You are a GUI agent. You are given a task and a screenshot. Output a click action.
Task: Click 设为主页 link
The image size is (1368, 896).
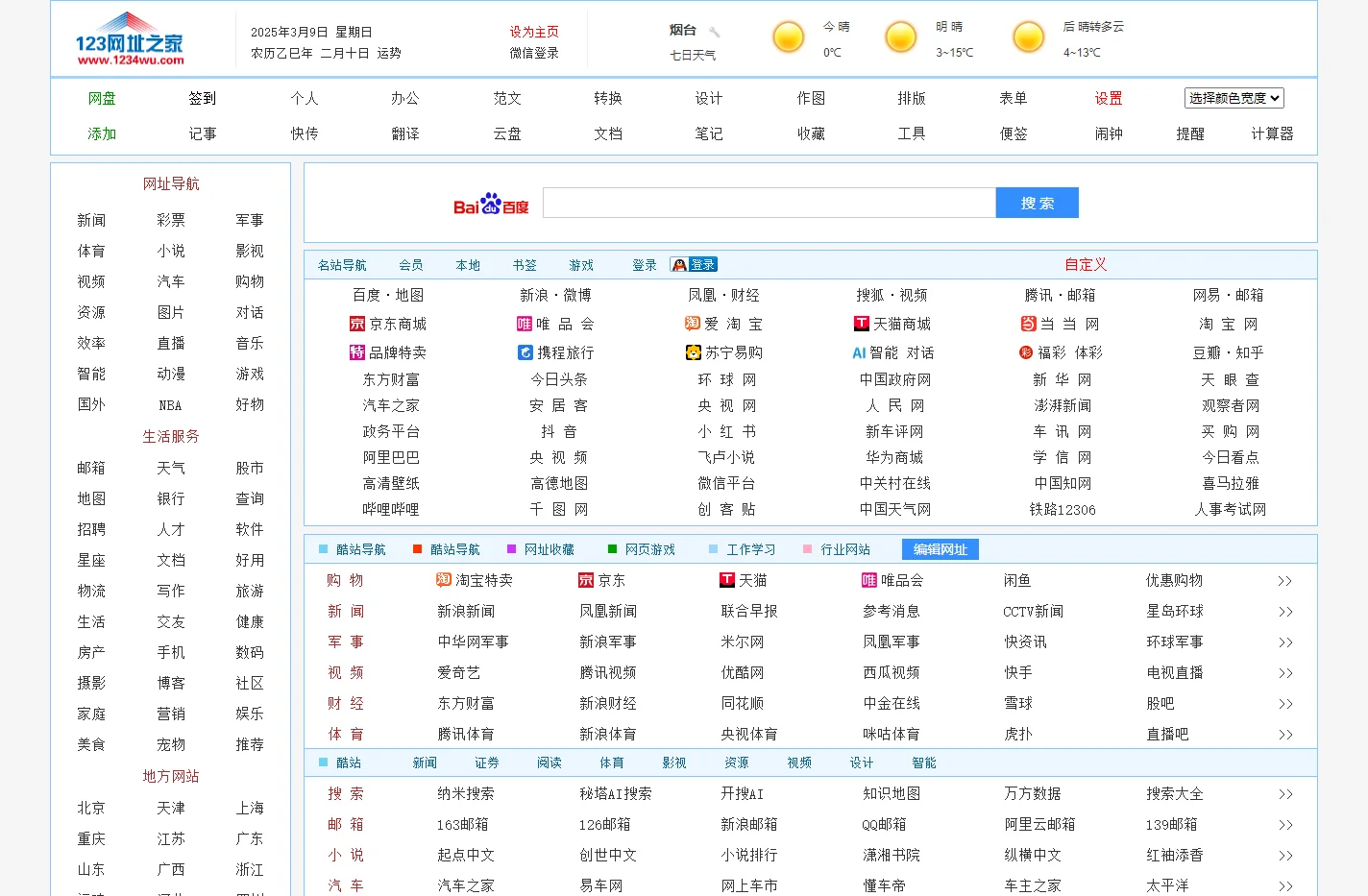pyautogui.click(x=534, y=32)
